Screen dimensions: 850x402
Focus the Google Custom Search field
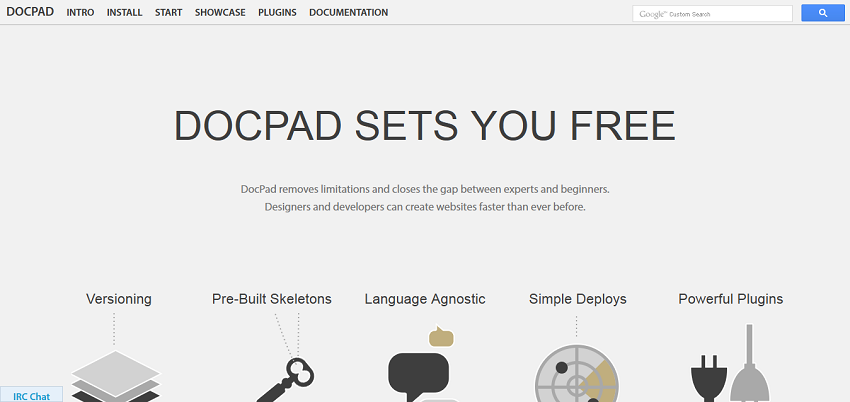[712, 14]
